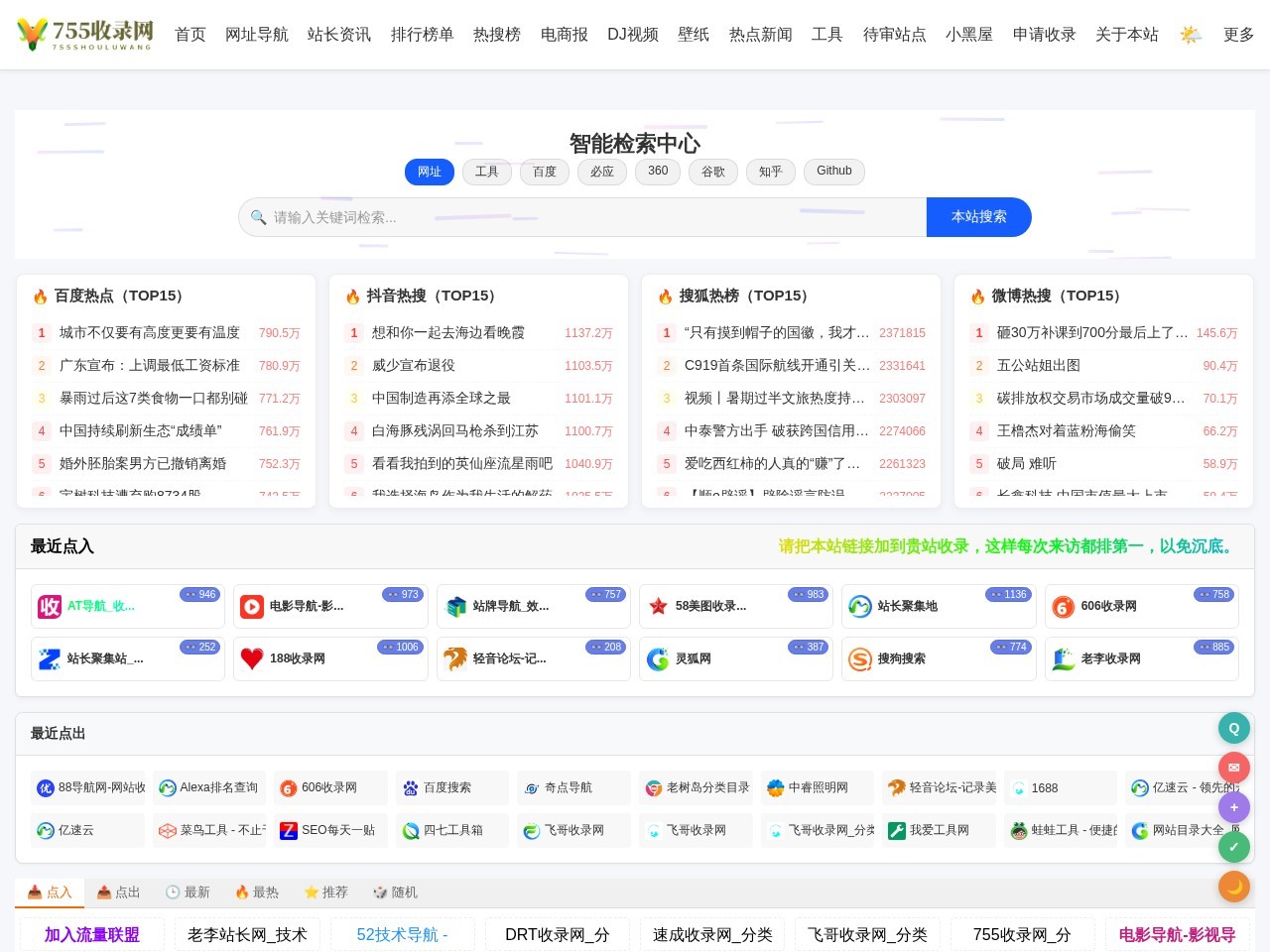Click the weather sun icon in the navbar
This screenshot has height=952, width=1270.
[x=1191, y=35]
